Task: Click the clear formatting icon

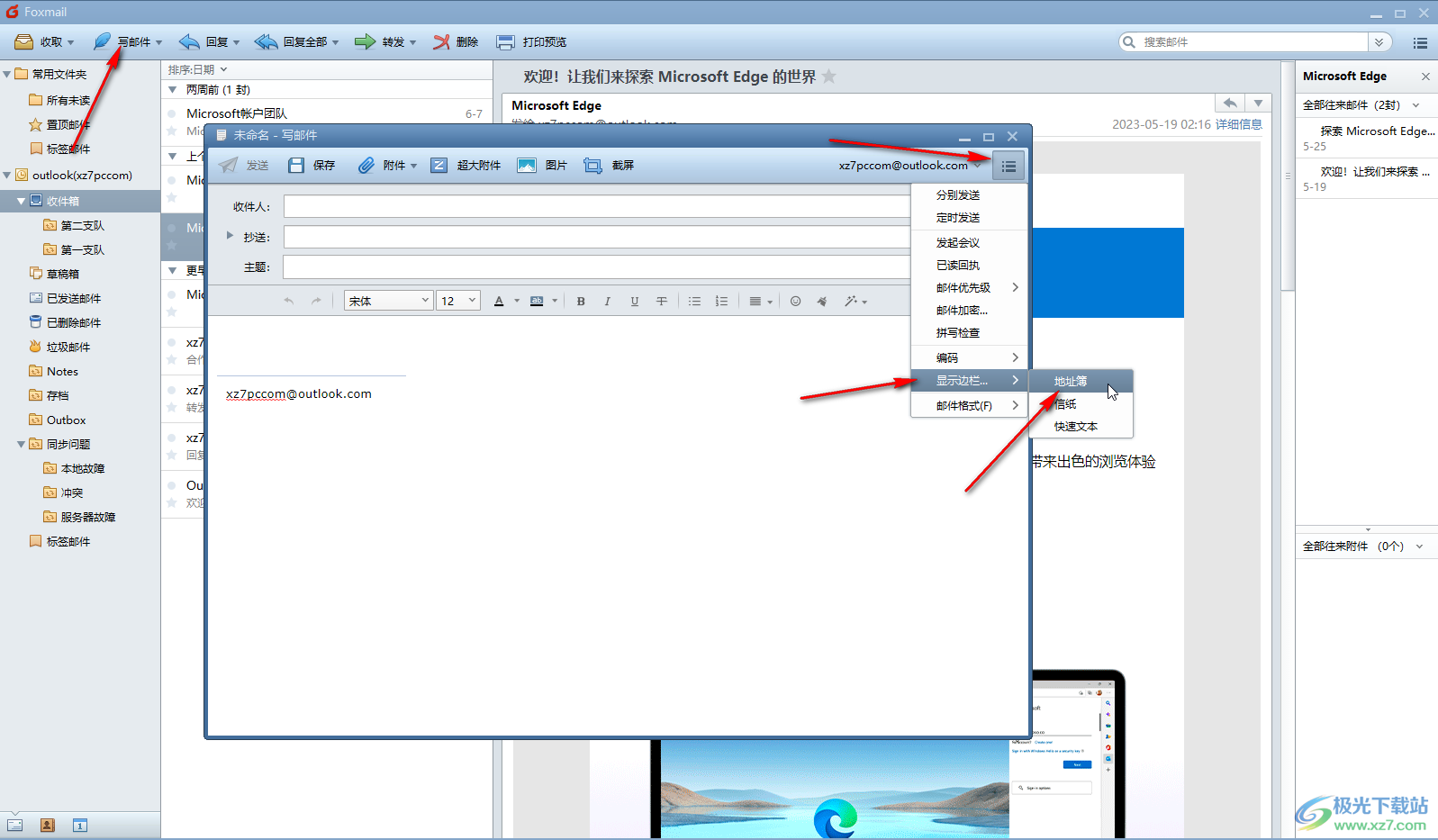Action: pyautogui.click(x=822, y=302)
